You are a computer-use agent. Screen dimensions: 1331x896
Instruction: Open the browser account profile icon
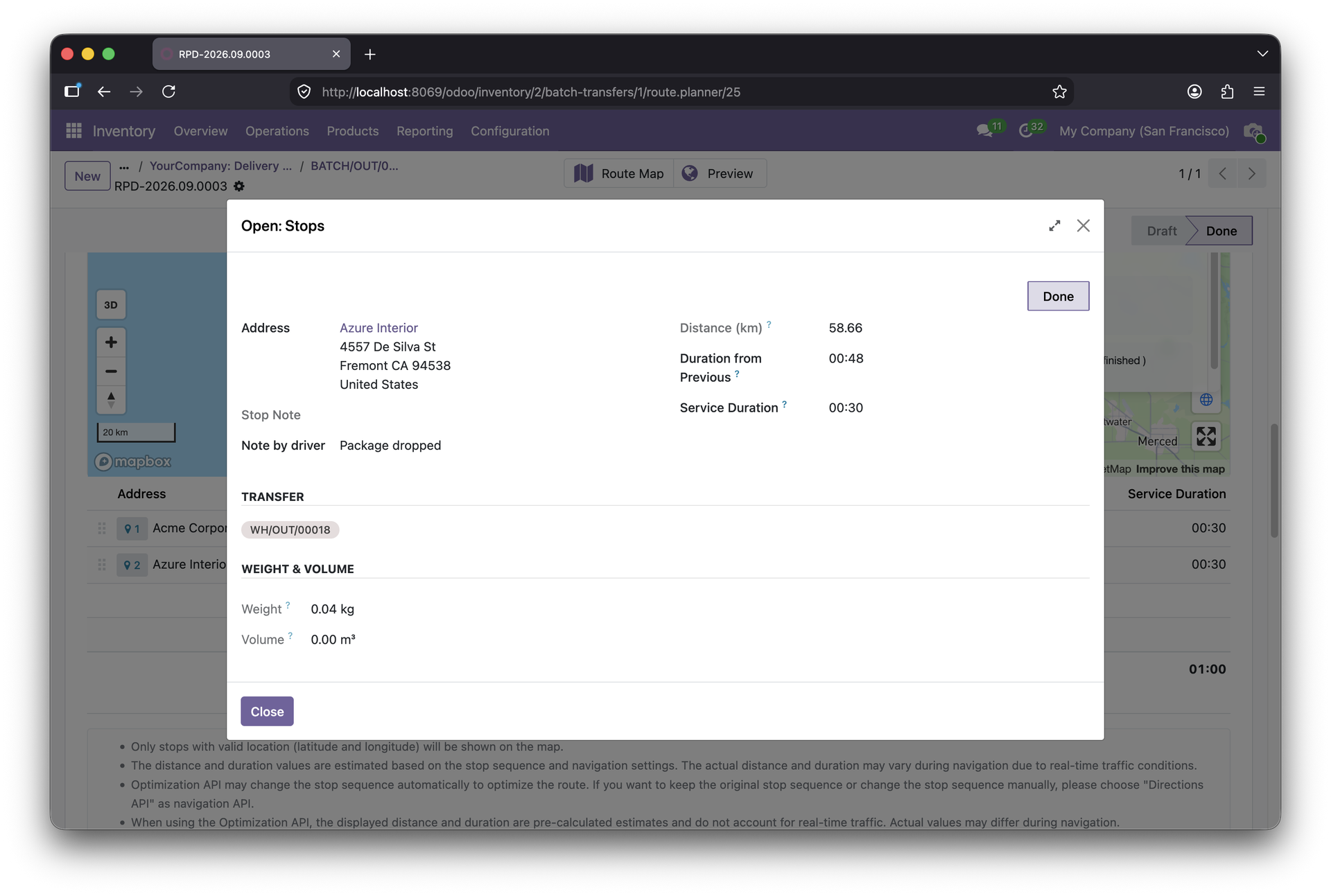1194,91
